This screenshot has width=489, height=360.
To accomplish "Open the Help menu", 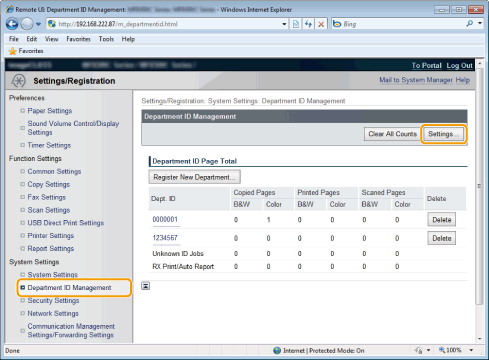I will [x=128, y=39].
